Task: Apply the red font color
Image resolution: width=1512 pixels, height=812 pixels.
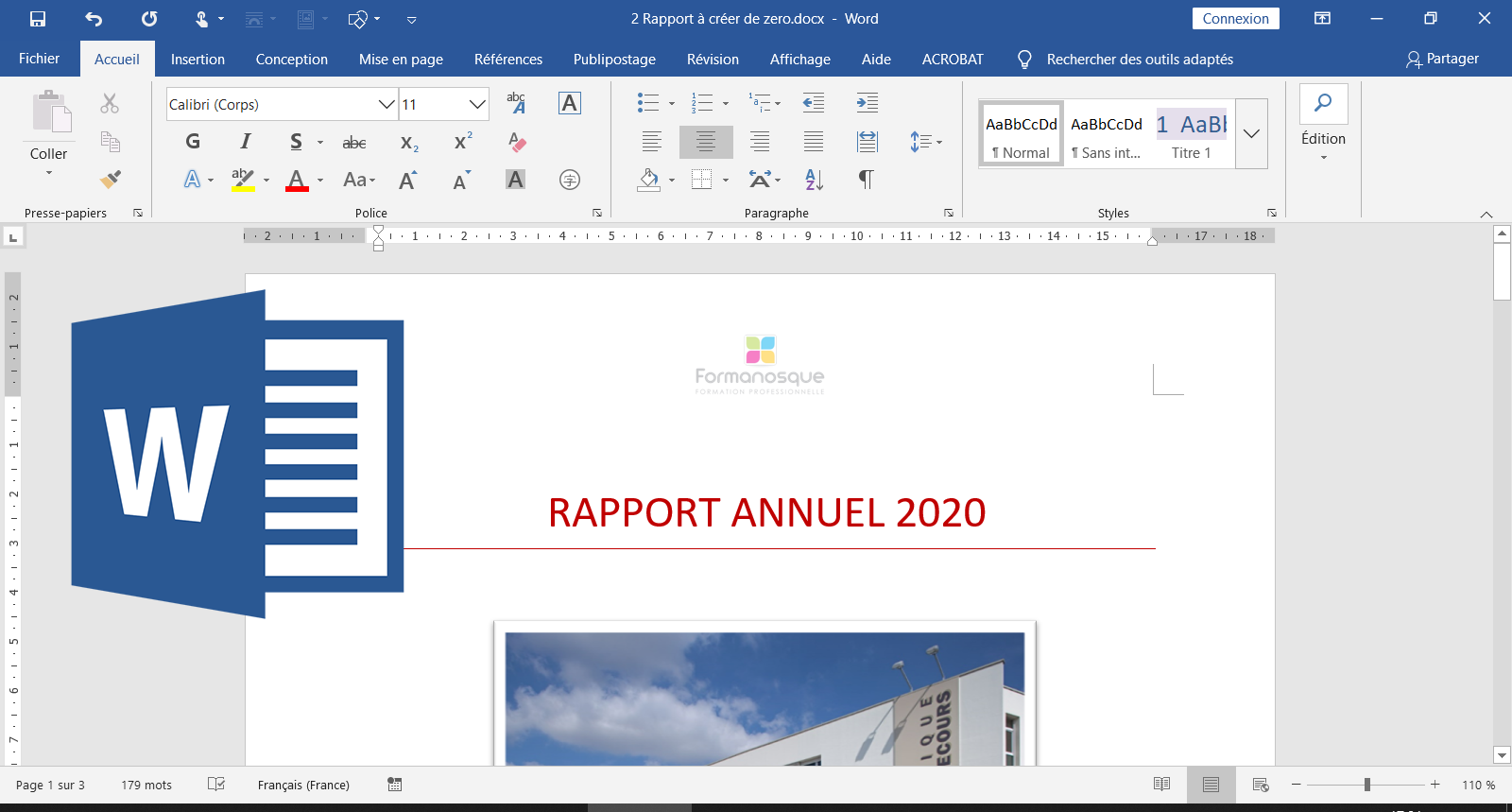Action: 297,180
